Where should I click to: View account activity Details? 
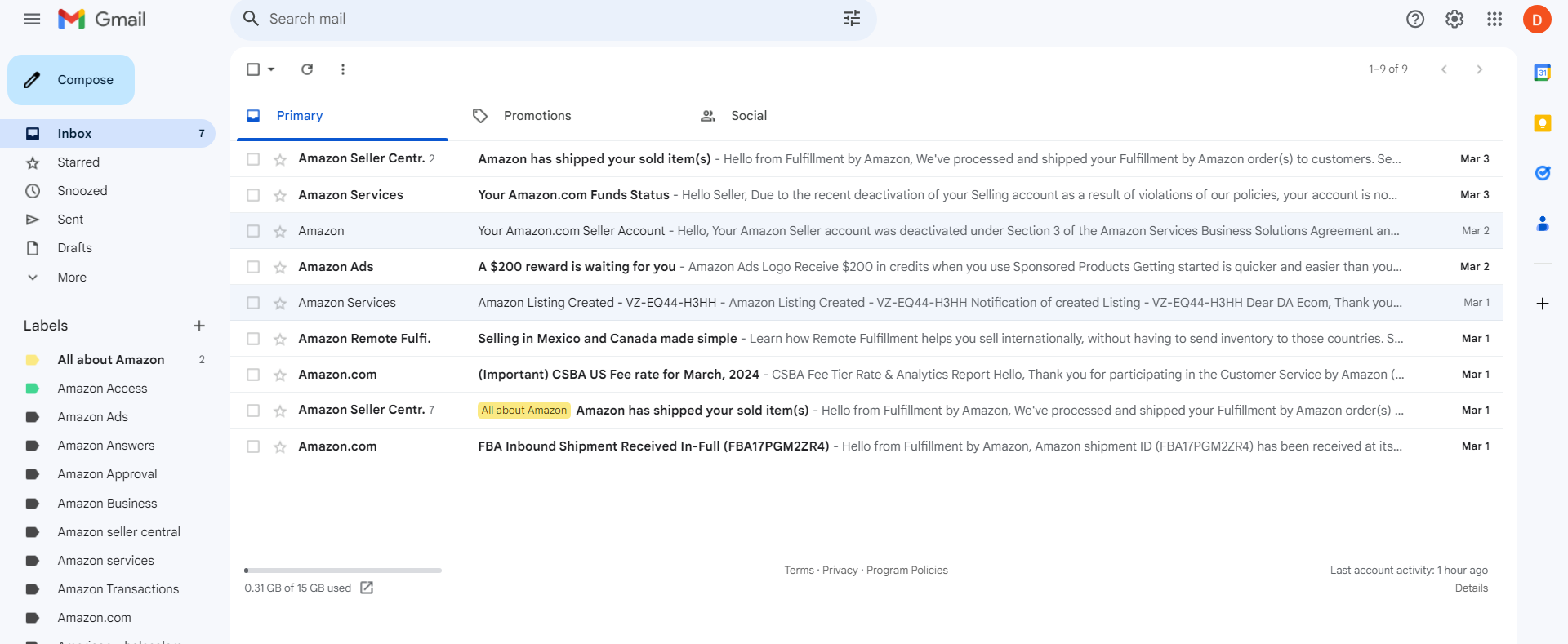[1472, 588]
